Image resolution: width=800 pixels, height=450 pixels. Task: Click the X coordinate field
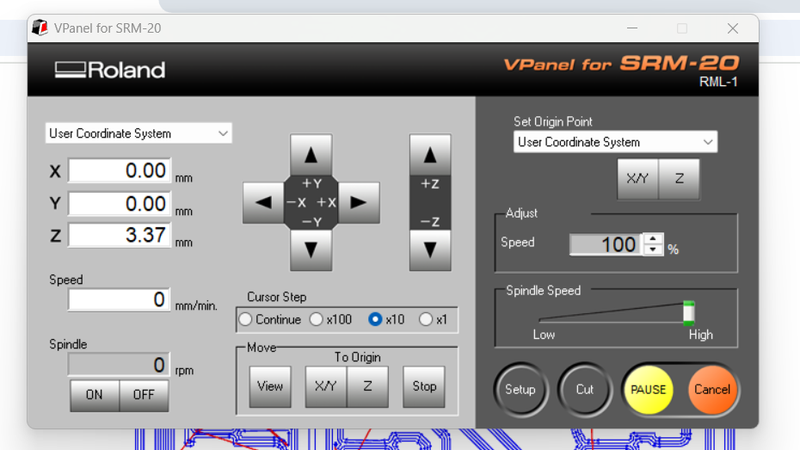(119, 170)
